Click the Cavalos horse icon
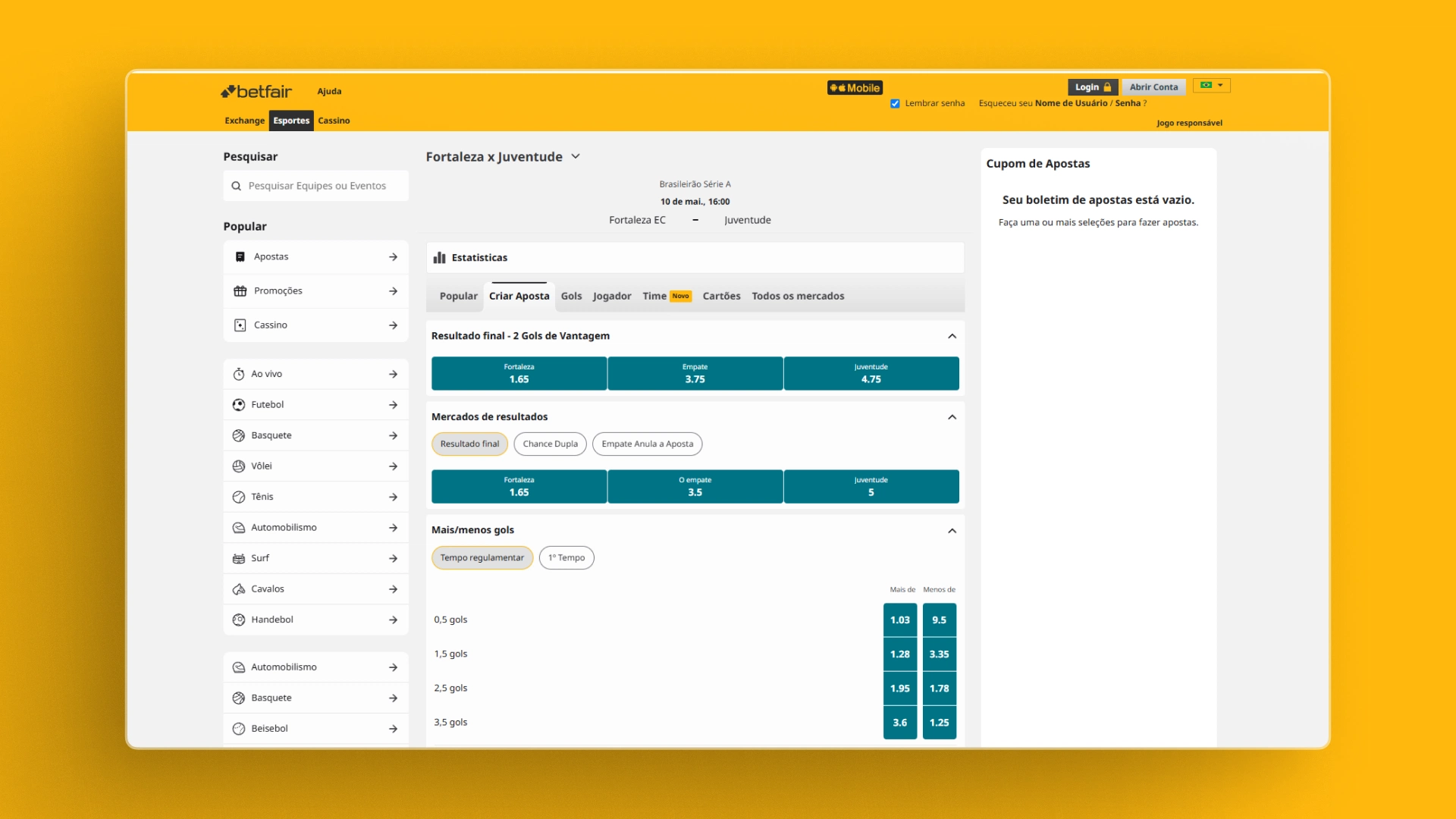This screenshot has width=1456, height=819. click(x=238, y=589)
